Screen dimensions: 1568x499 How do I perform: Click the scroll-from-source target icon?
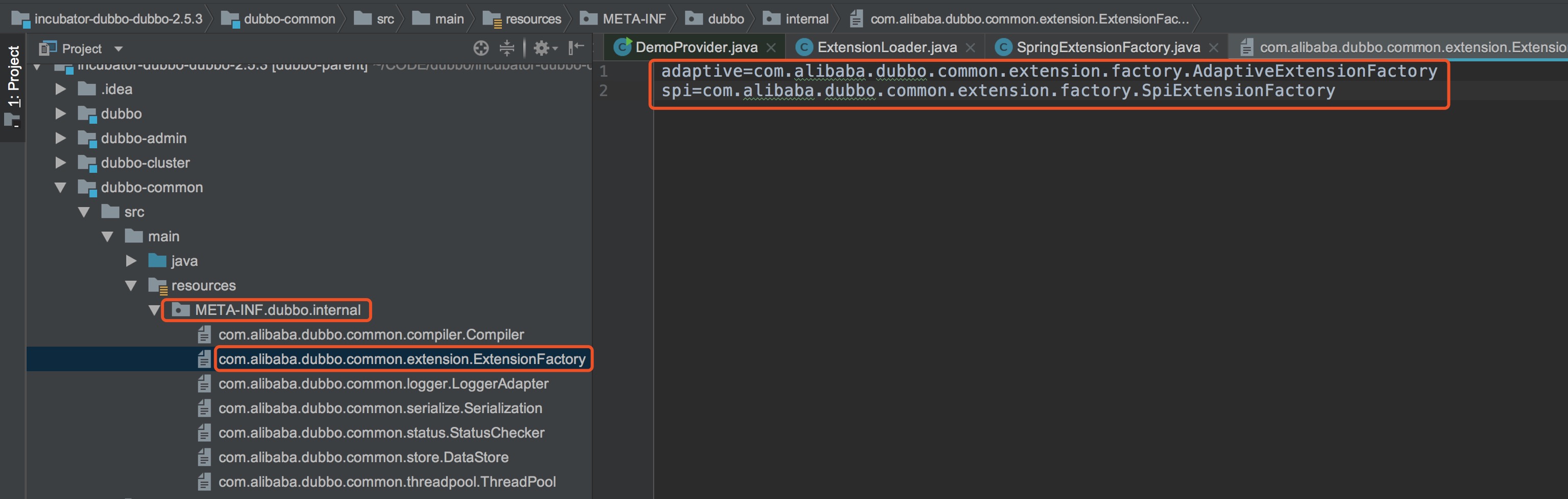(x=481, y=48)
